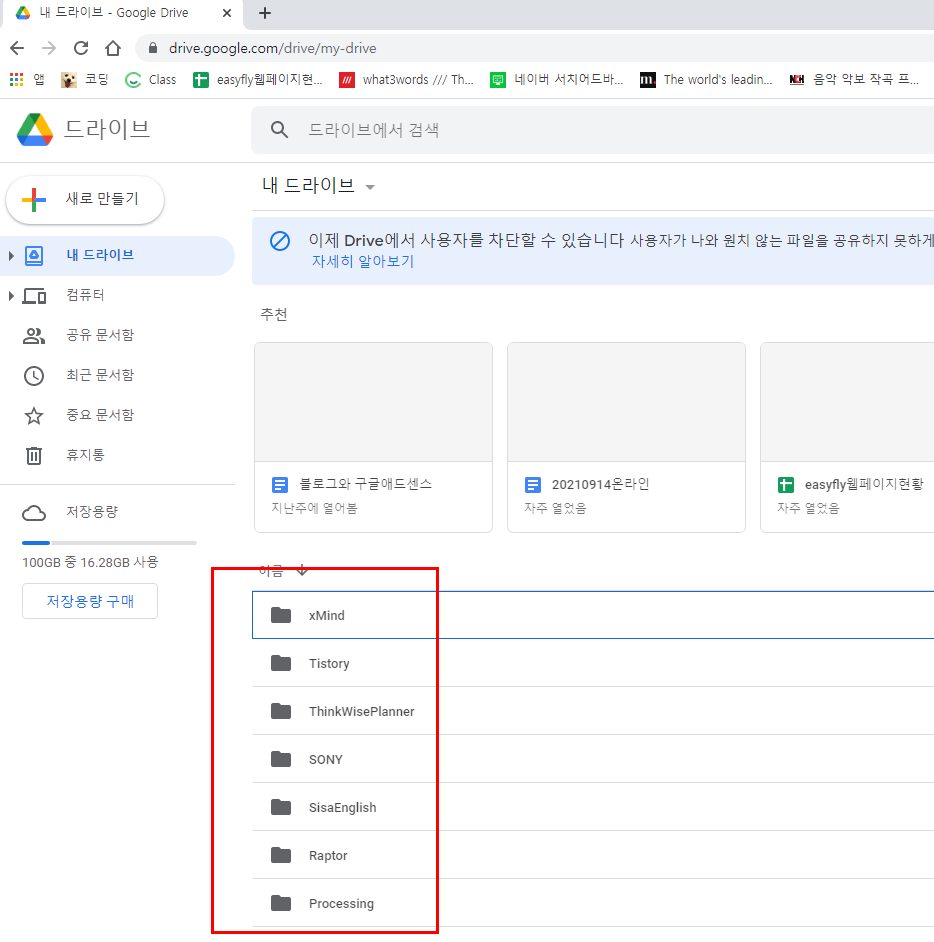Viewport: 934px width, 942px height.
Task: Open the apps grid bookmark
Action: click(x=16, y=79)
